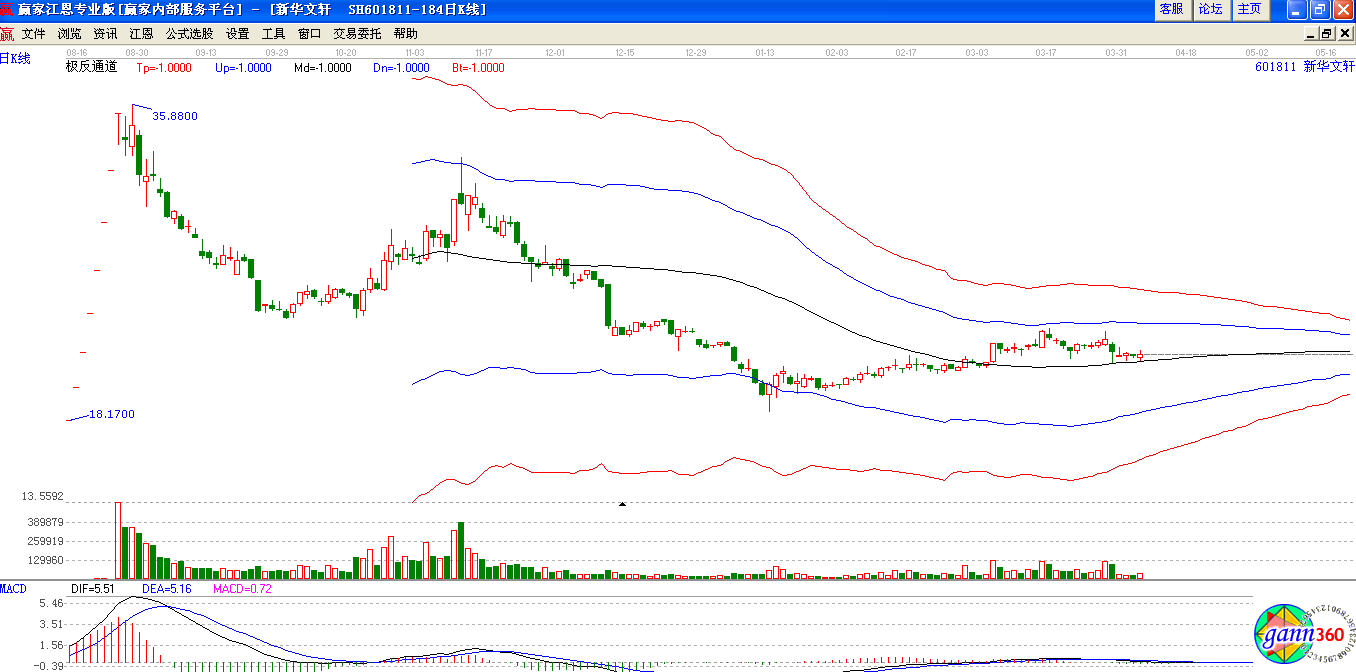1356x672 pixels.
Task: Click the small black triangle marker
Action: pos(622,504)
